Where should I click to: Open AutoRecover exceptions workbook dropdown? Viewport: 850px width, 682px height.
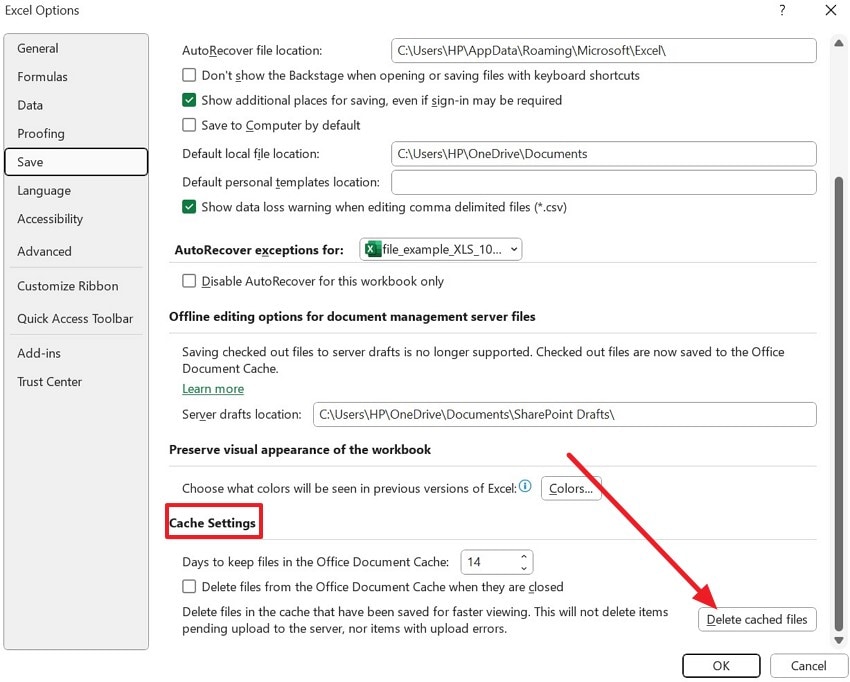pyautogui.click(x=441, y=249)
